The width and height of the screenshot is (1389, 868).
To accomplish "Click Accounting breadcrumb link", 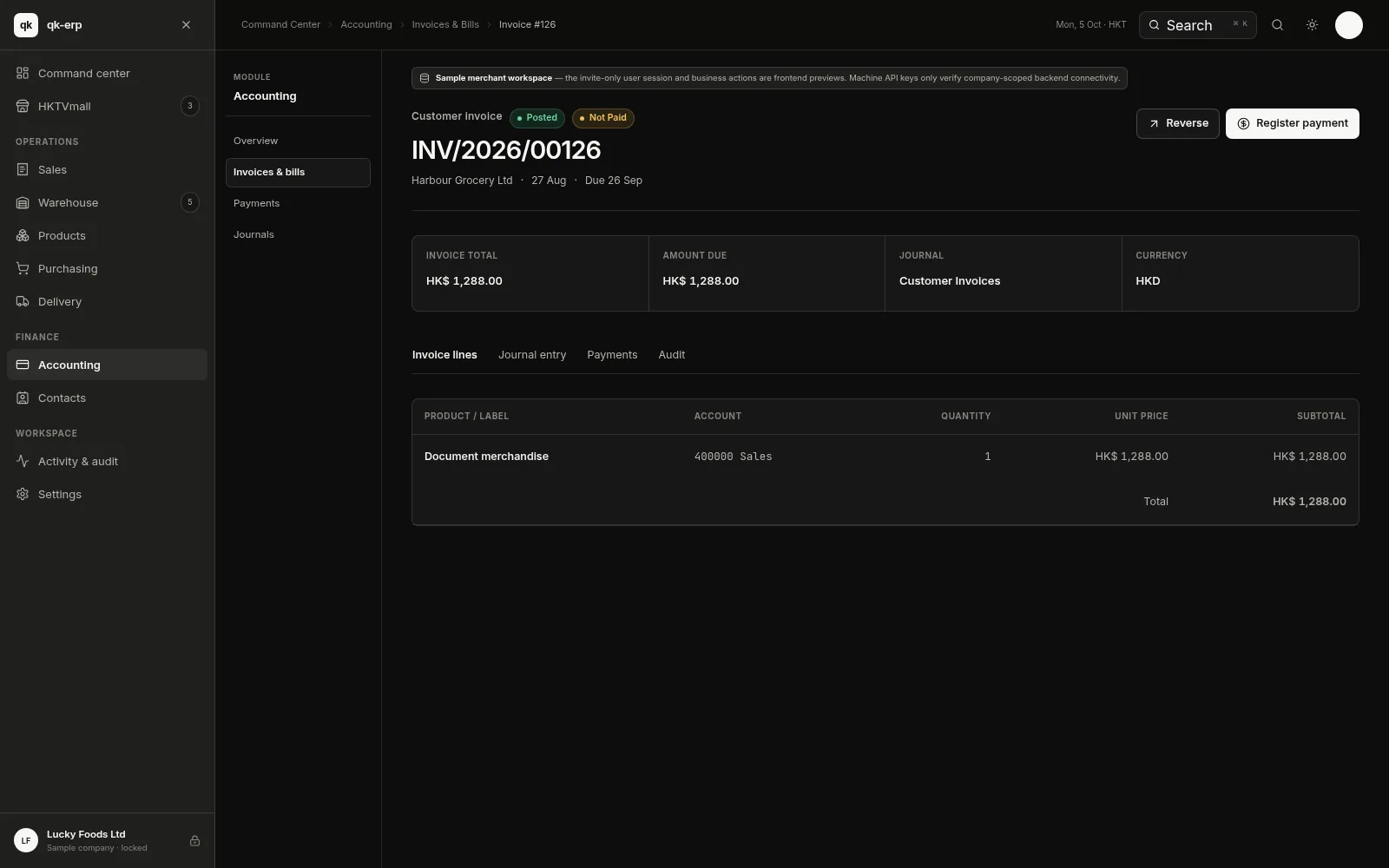I will [365, 24].
